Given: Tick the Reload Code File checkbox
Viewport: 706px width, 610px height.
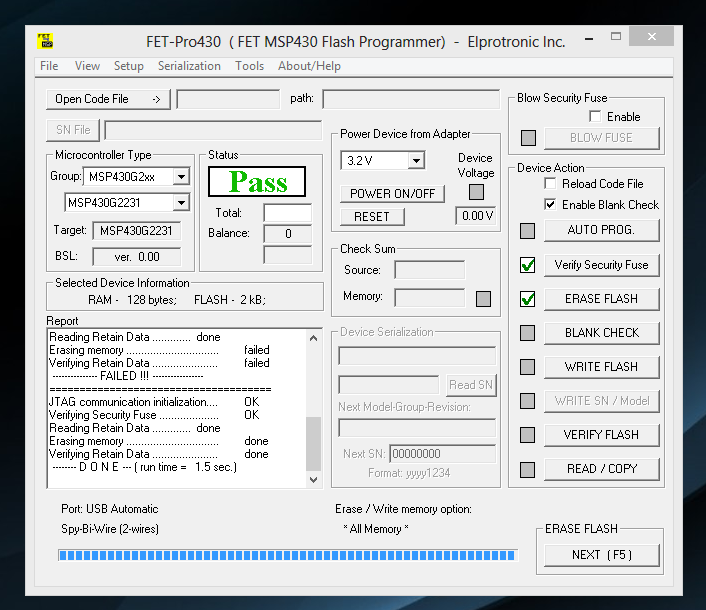Looking at the screenshot, I should [550, 183].
